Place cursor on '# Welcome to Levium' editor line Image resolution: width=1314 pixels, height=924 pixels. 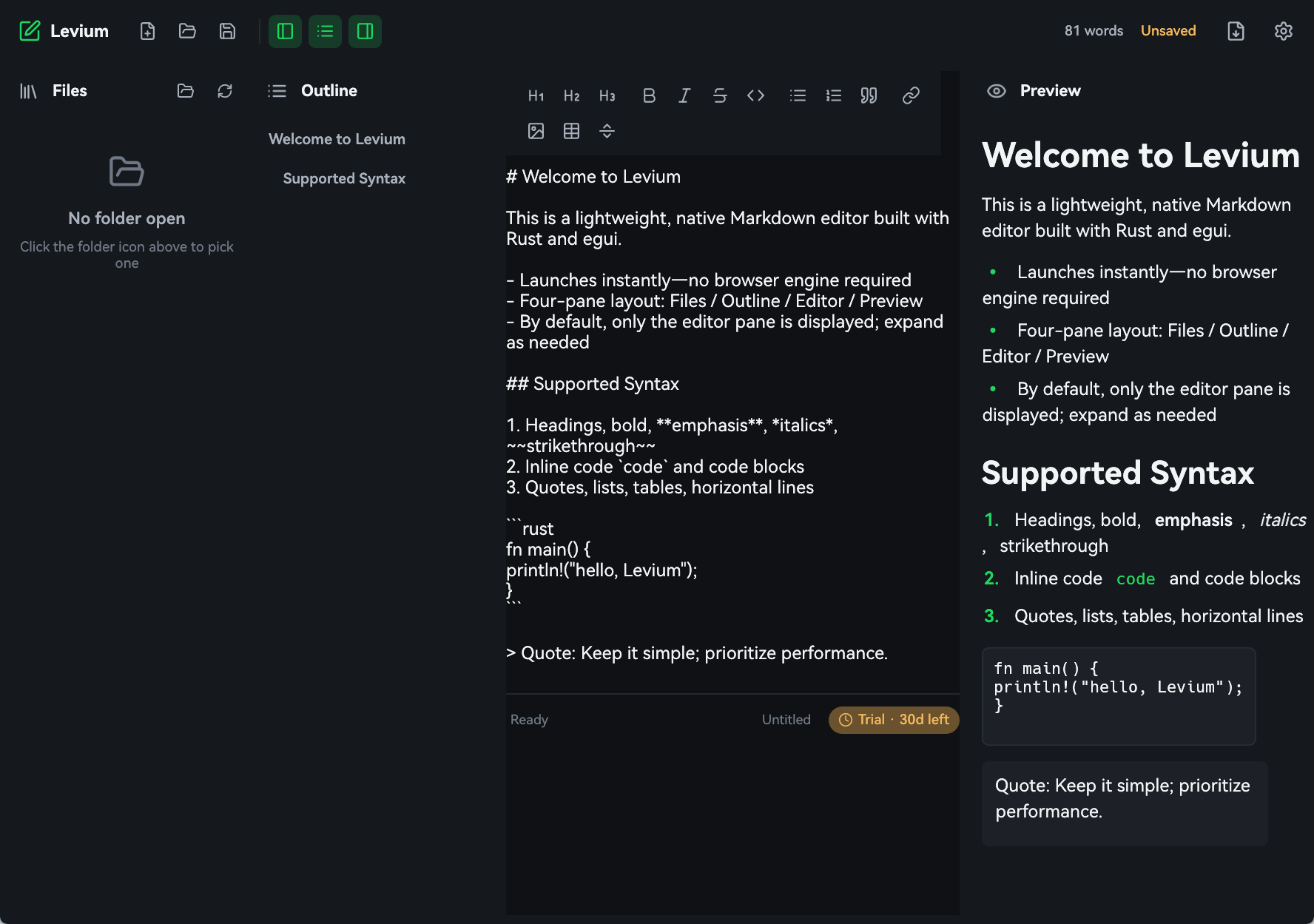pyautogui.click(x=593, y=177)
